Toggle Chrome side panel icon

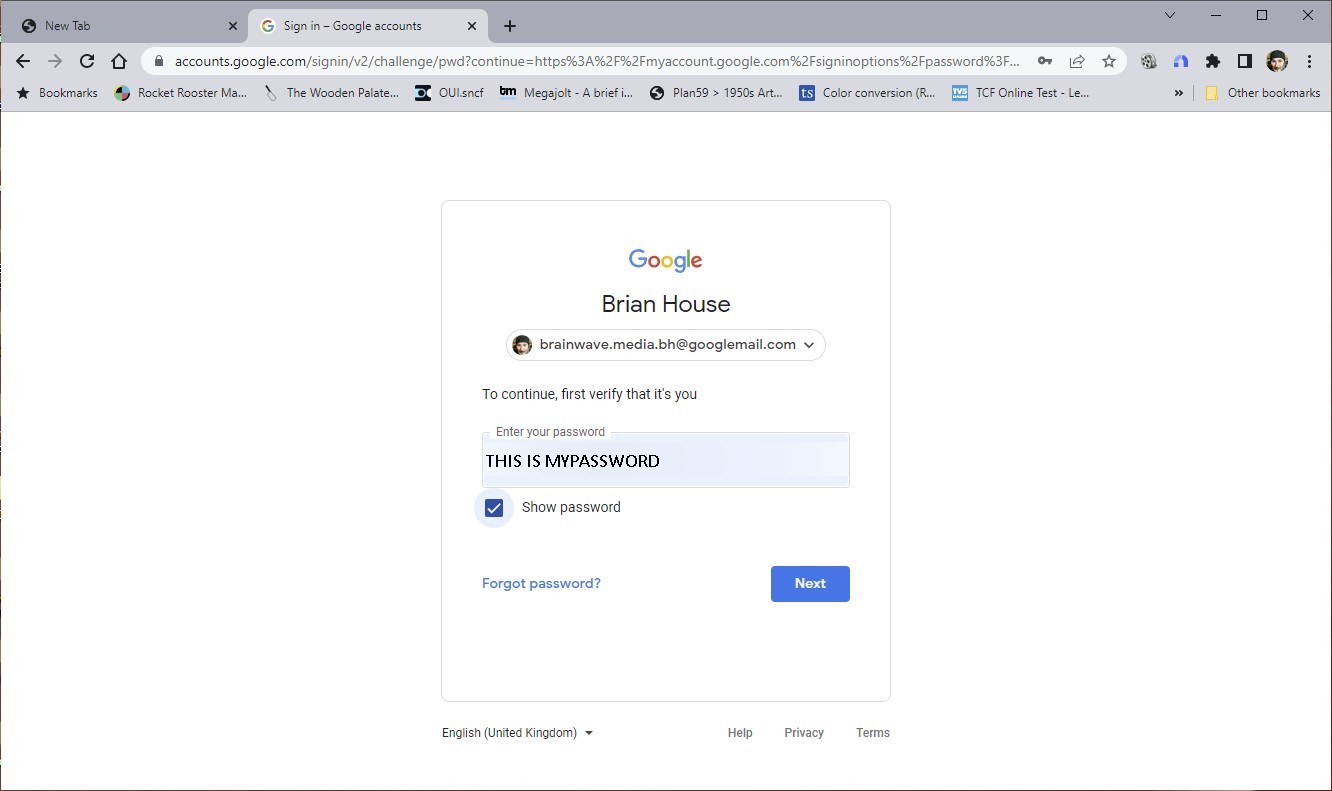(1245, 61)
